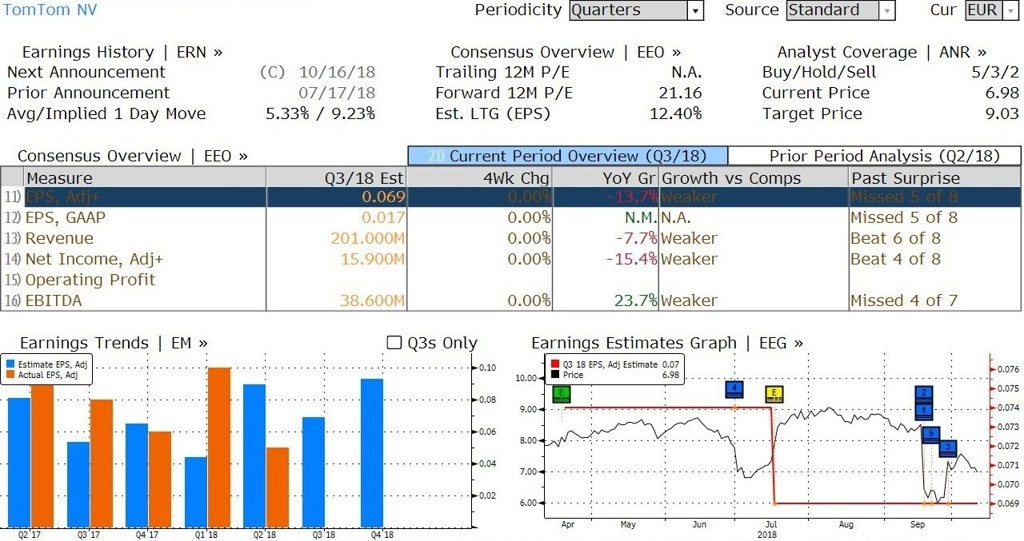Image resolution: width=1024 pixels, height=541 pixels.
Task: Open Analyst Coverage ANR link
Action: [882, 52]
